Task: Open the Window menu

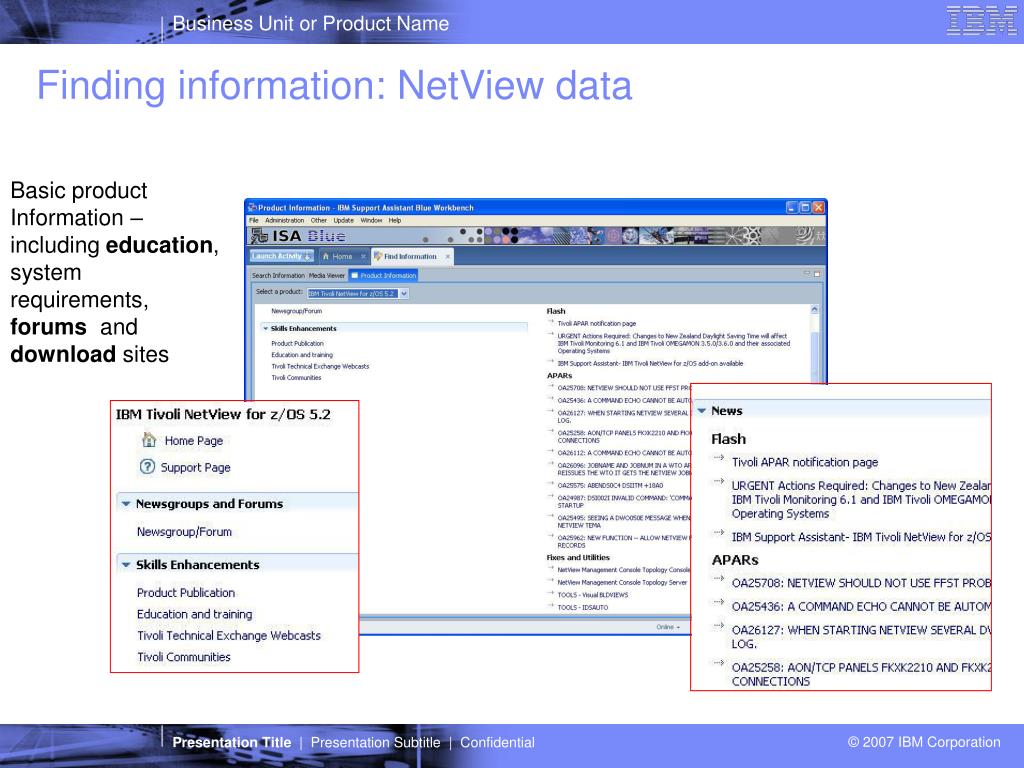Action: (x=371, y=221)
